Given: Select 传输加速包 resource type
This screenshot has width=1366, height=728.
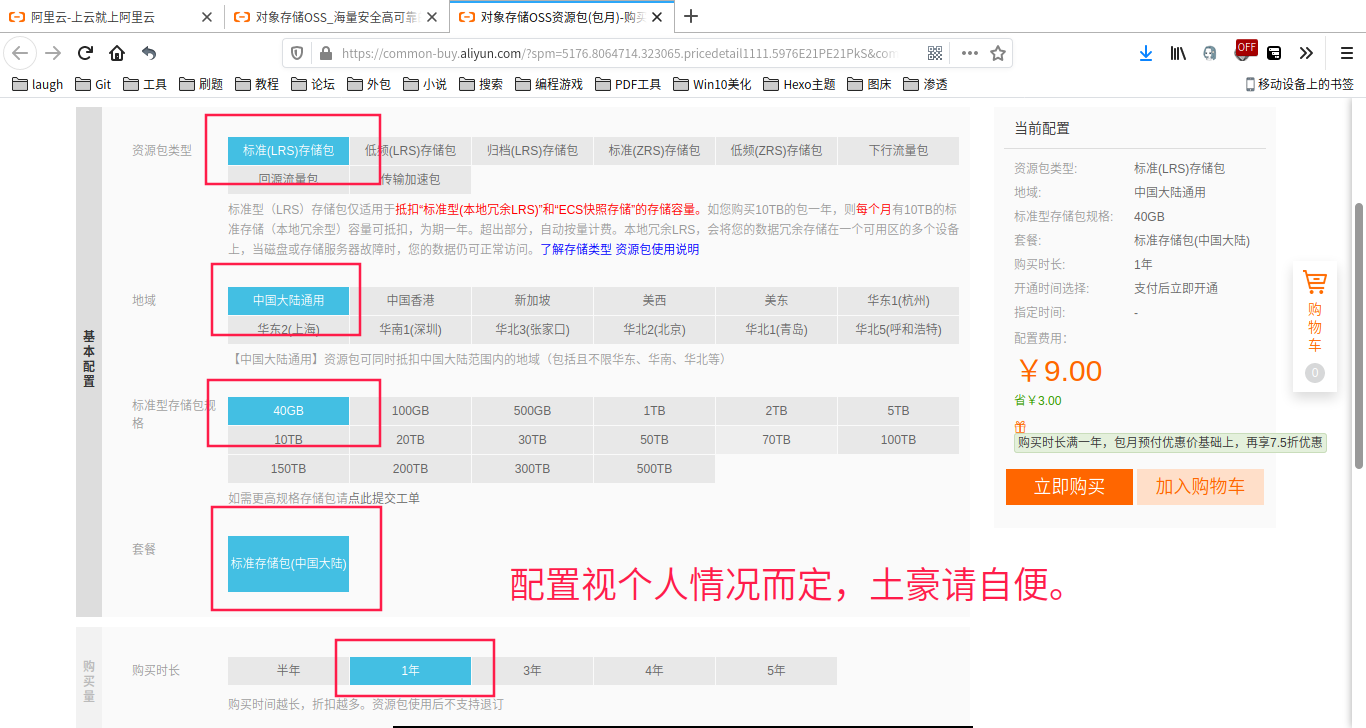Looking at the screenshot, I should [x=410, y=179].
